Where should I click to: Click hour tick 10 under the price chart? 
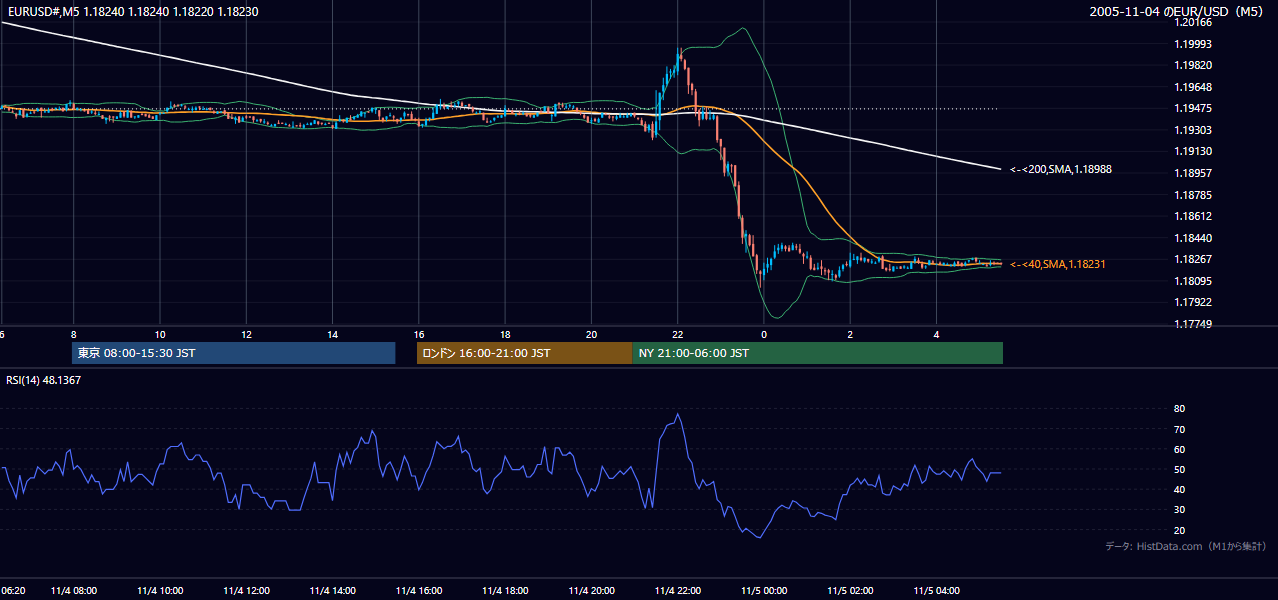160,334
